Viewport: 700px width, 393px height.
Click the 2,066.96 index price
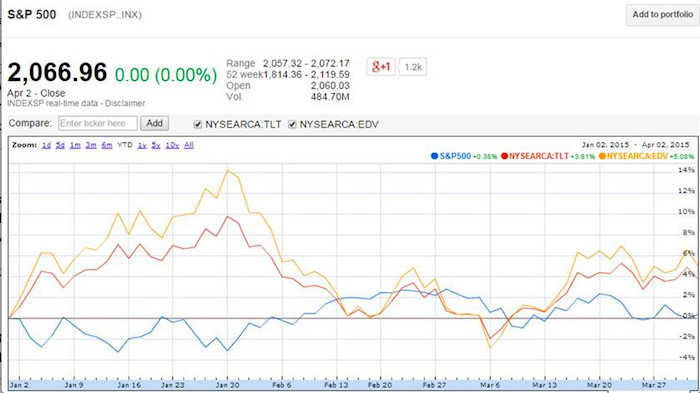tap(57, 72)
